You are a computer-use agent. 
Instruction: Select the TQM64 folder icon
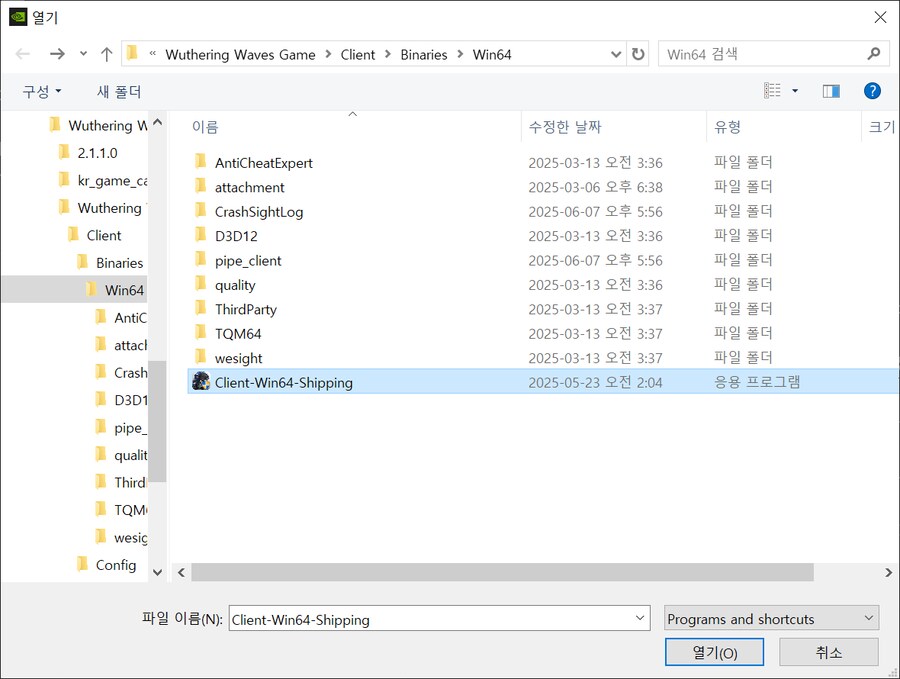pos(200,333)
